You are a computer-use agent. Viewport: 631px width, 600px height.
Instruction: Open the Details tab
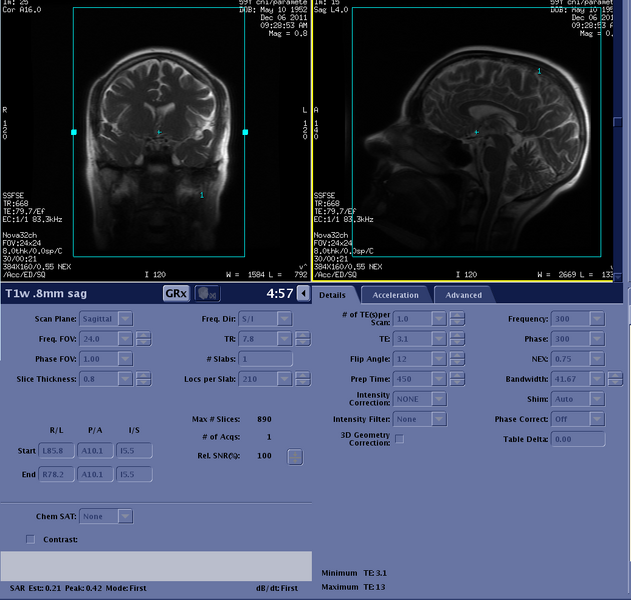pos(333,295)
